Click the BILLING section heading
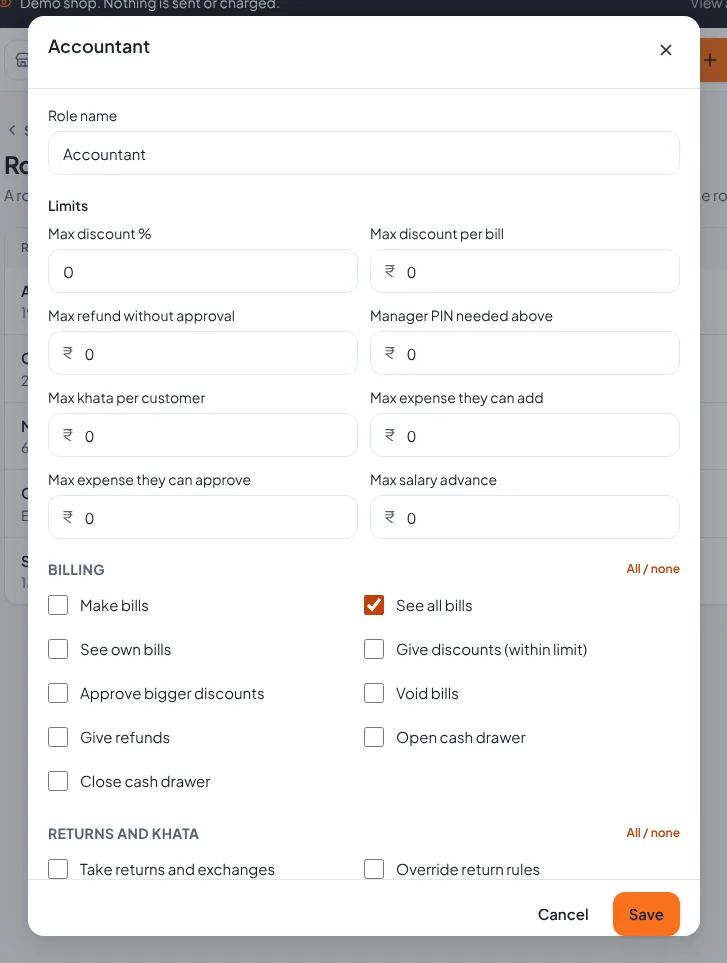This screenshot has height=963, width=727. point(76,570)
